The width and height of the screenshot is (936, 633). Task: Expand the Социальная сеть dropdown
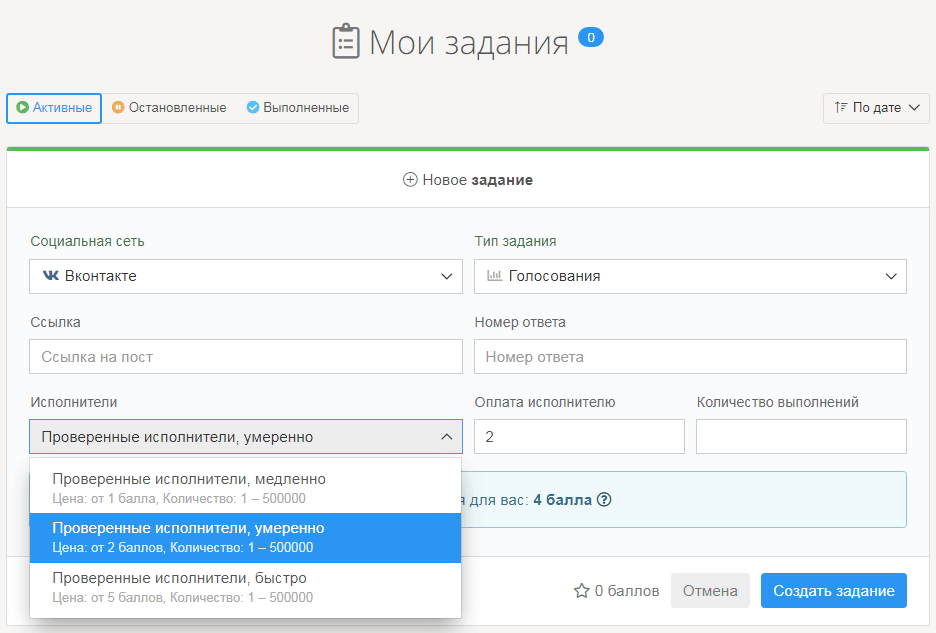[246, 276]
